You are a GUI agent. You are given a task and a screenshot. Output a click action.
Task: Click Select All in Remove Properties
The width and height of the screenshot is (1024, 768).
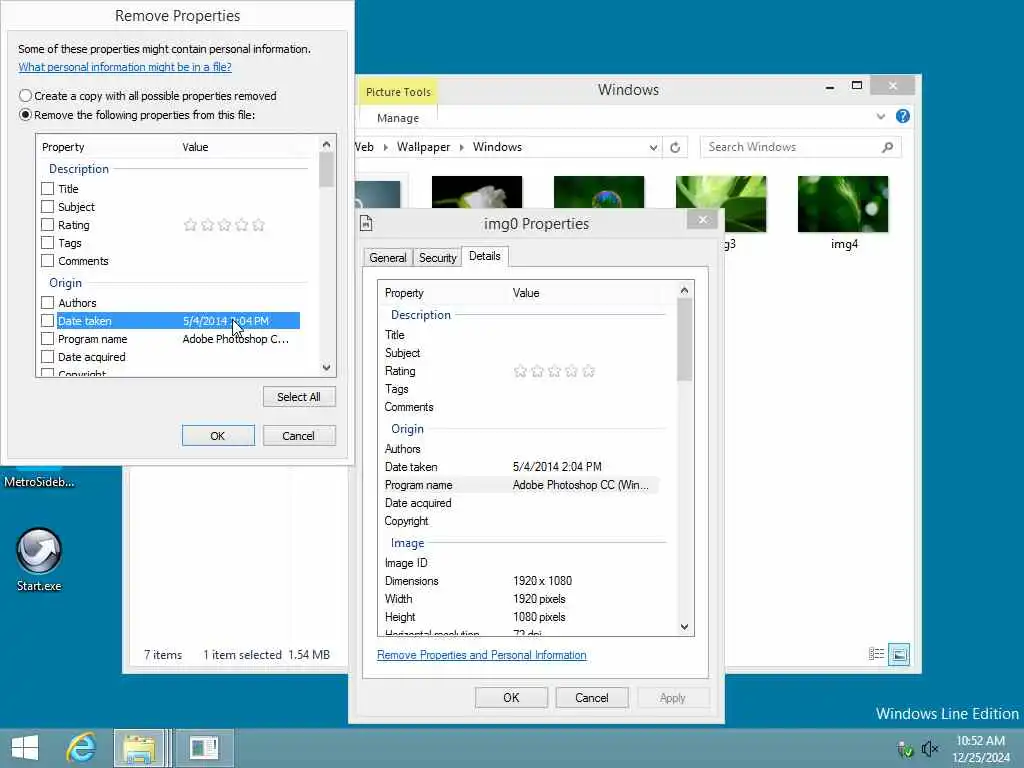point(299,397)
